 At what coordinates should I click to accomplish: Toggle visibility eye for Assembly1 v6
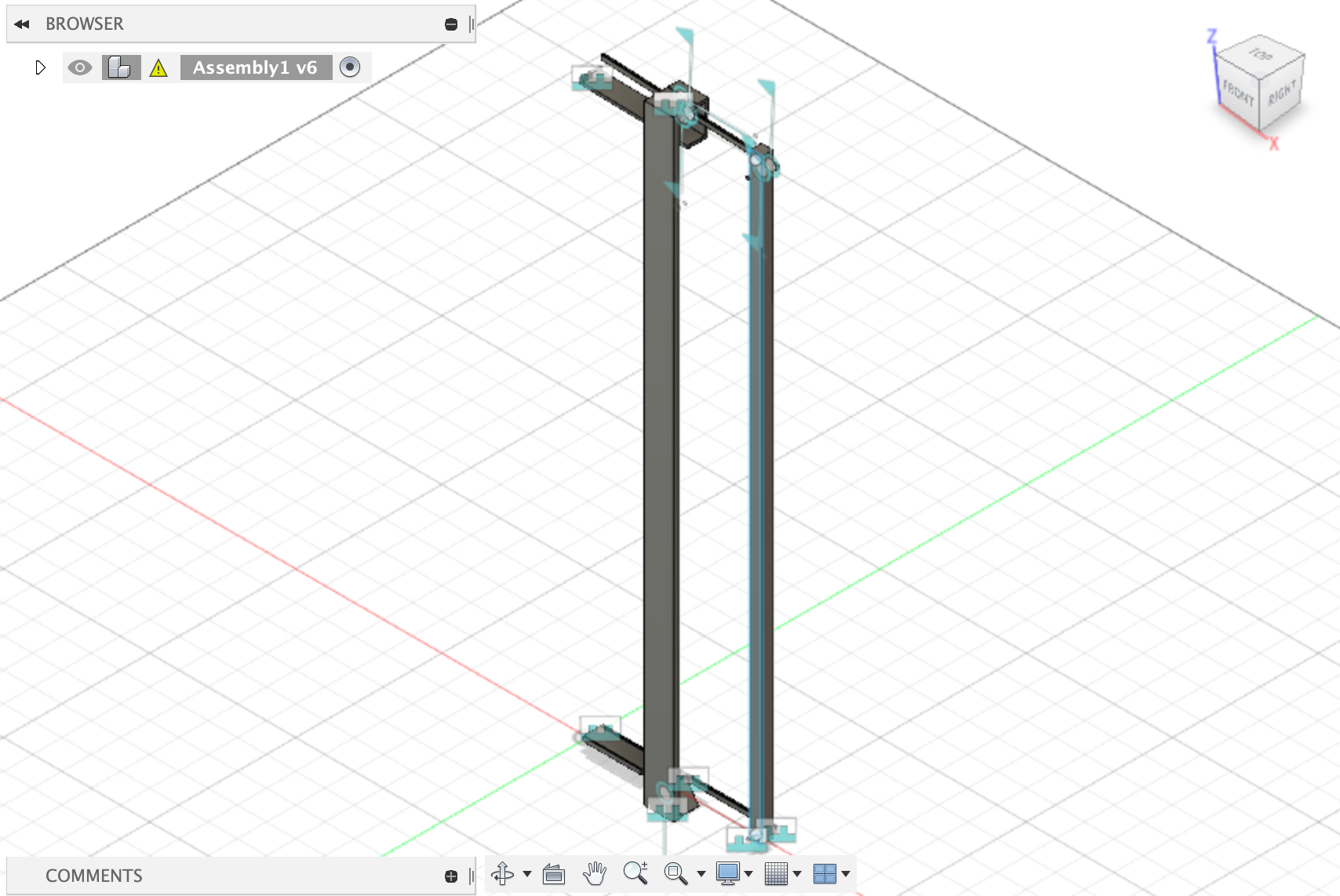(80, 67)
